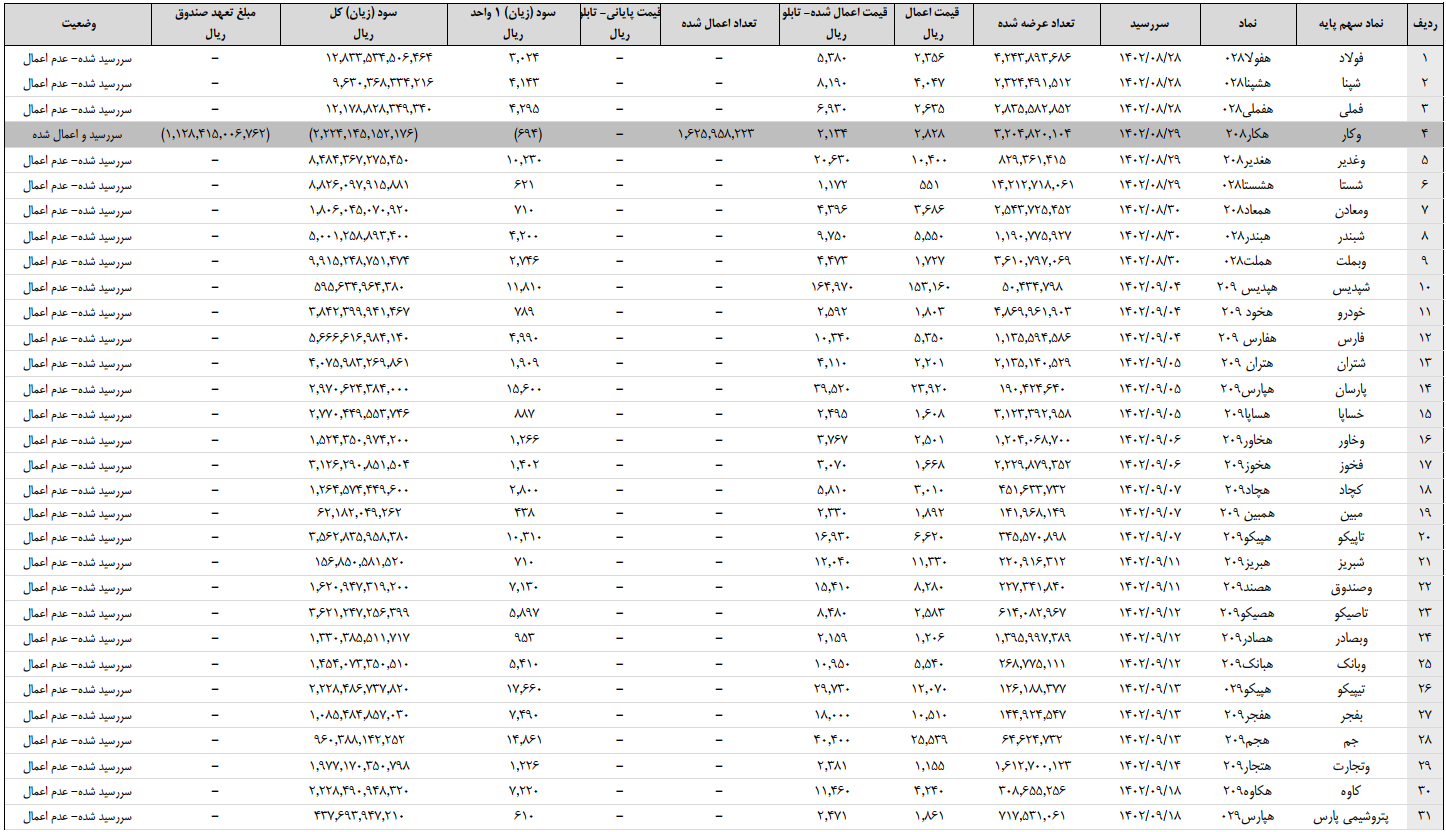Click row number ۳۱ cell
This screenshot has width=1446, height=832.
1424,816
